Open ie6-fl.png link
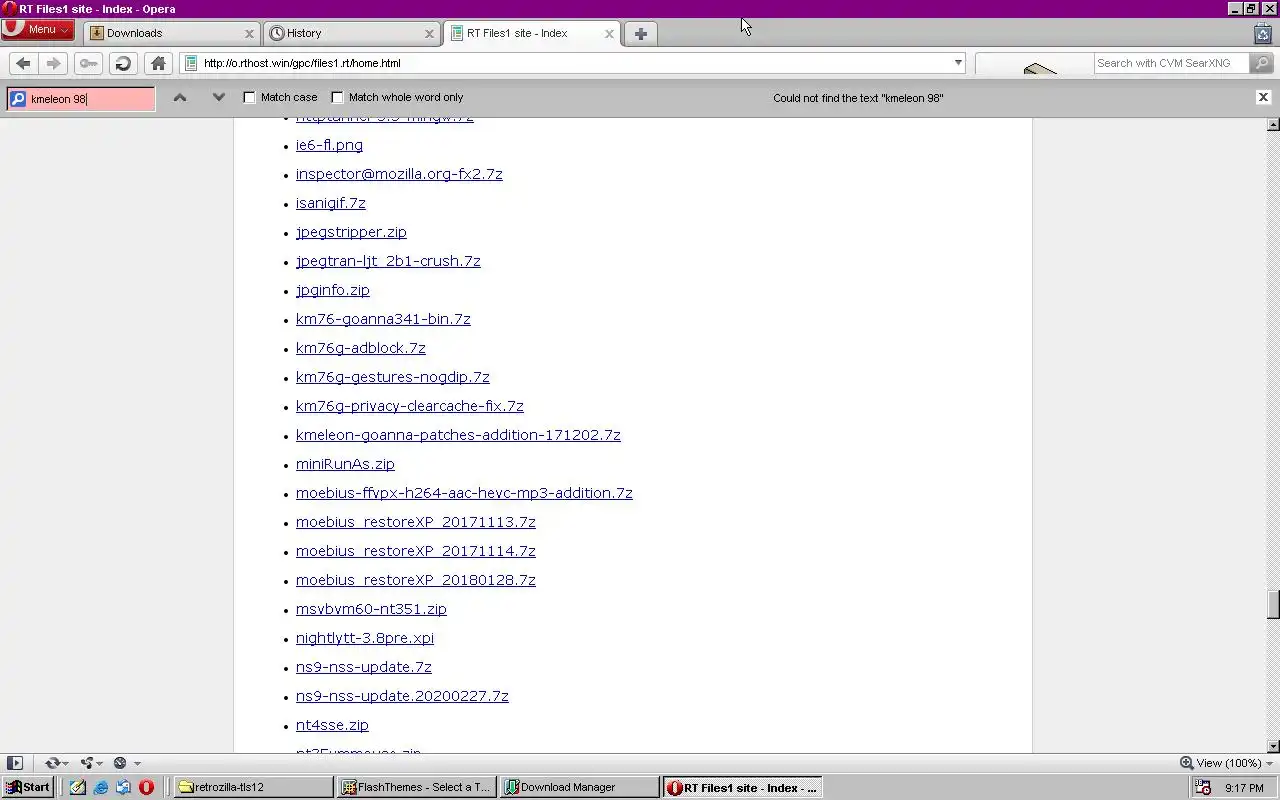Screen dimensions: 1280x800 [x=329, y=145]
